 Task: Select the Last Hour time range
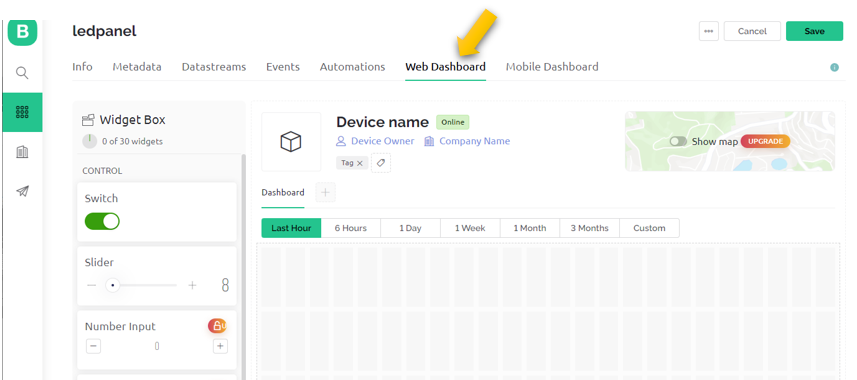[291, 228]
